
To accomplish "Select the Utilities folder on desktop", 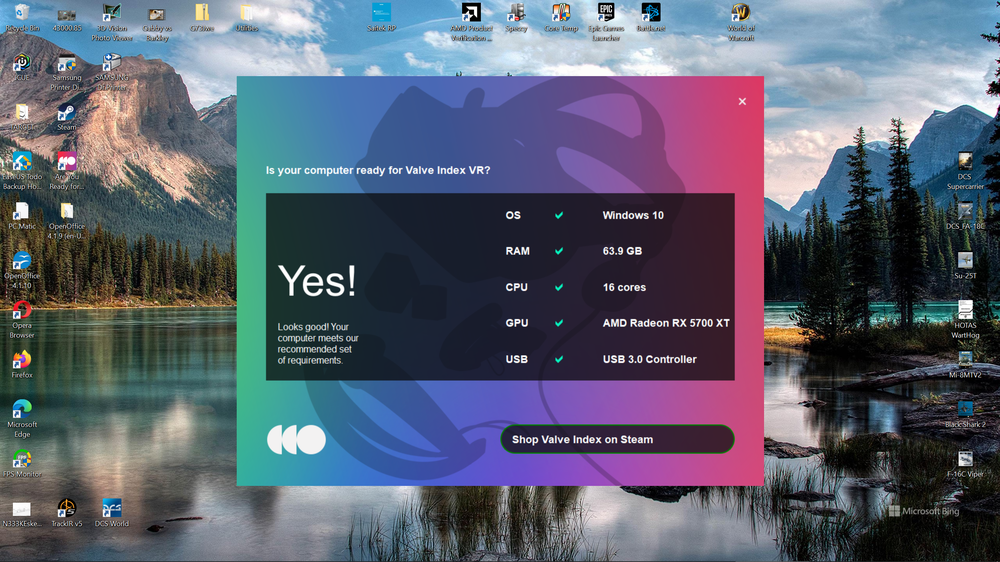I will point(247,18).
